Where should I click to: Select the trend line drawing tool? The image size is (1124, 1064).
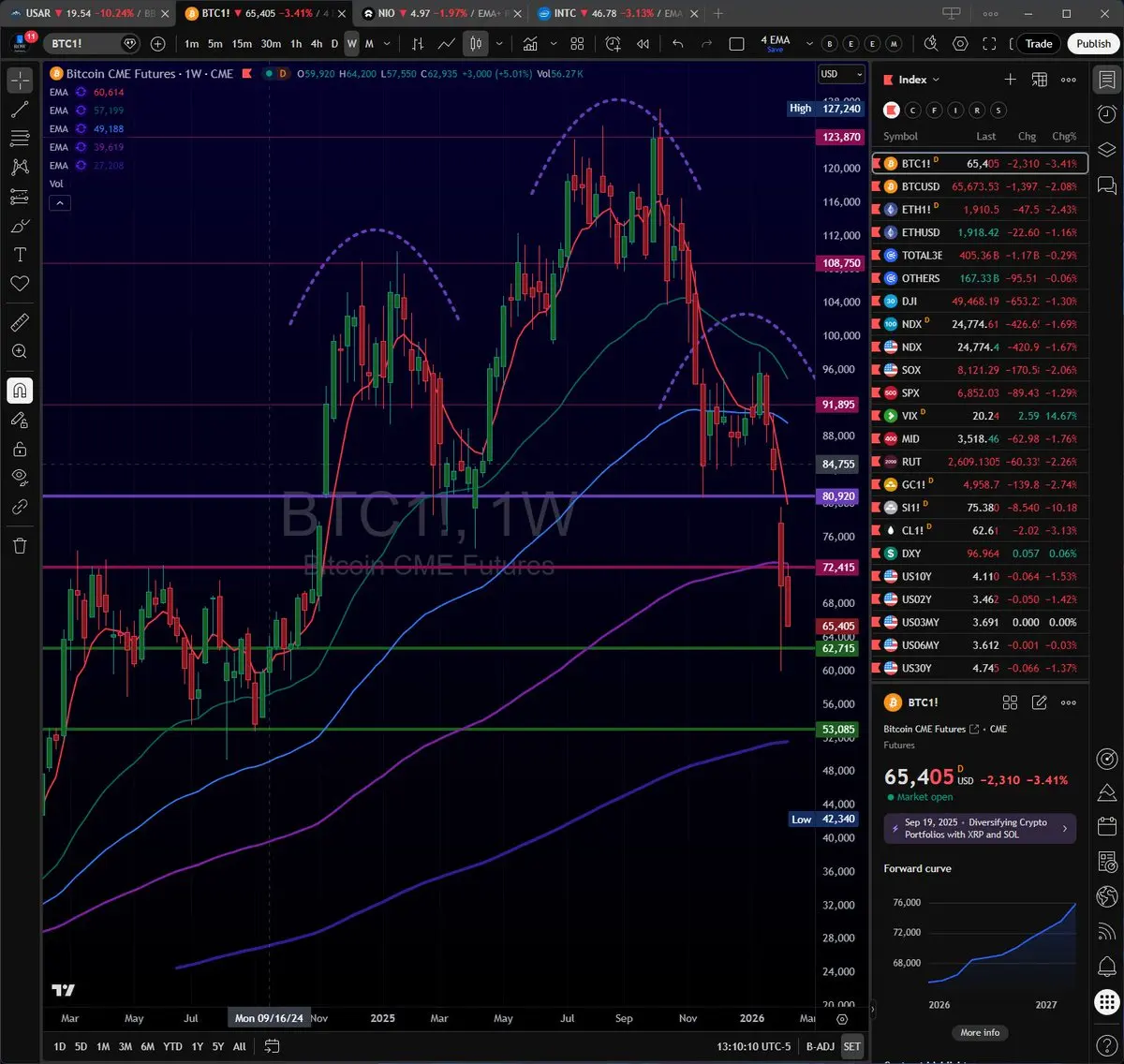coord(20,110)
